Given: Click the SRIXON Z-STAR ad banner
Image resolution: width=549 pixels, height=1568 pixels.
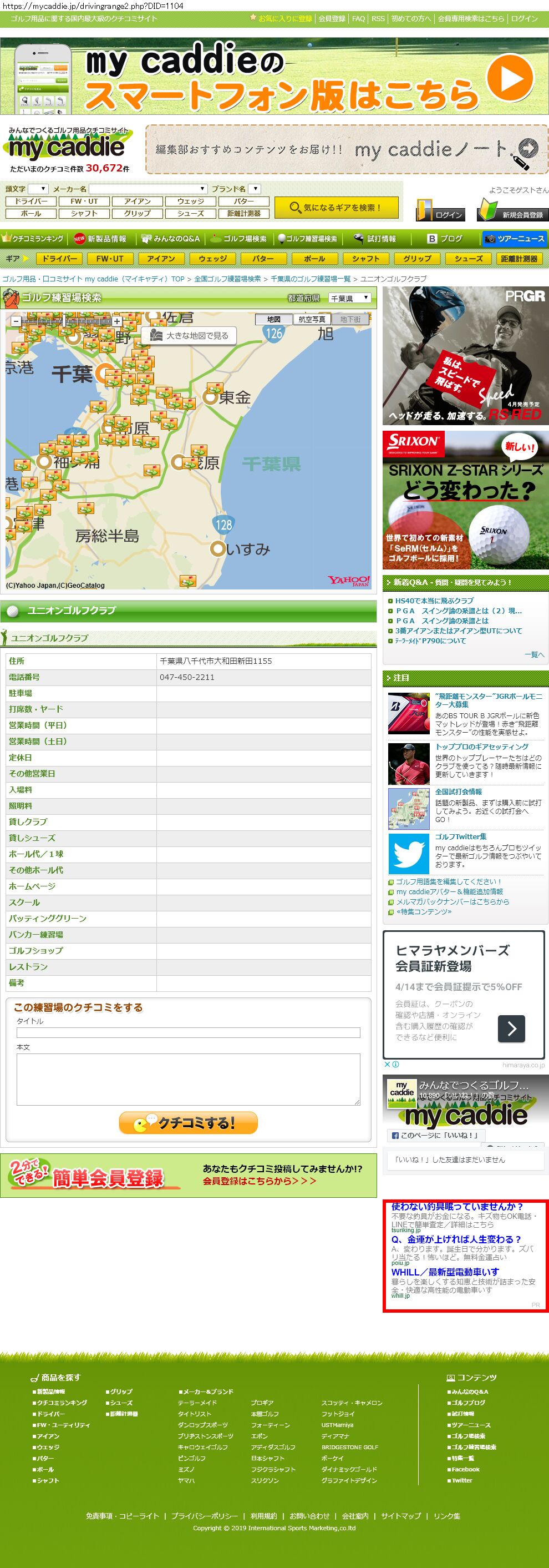Looking at the screenshot, I should tap(466, 500).
